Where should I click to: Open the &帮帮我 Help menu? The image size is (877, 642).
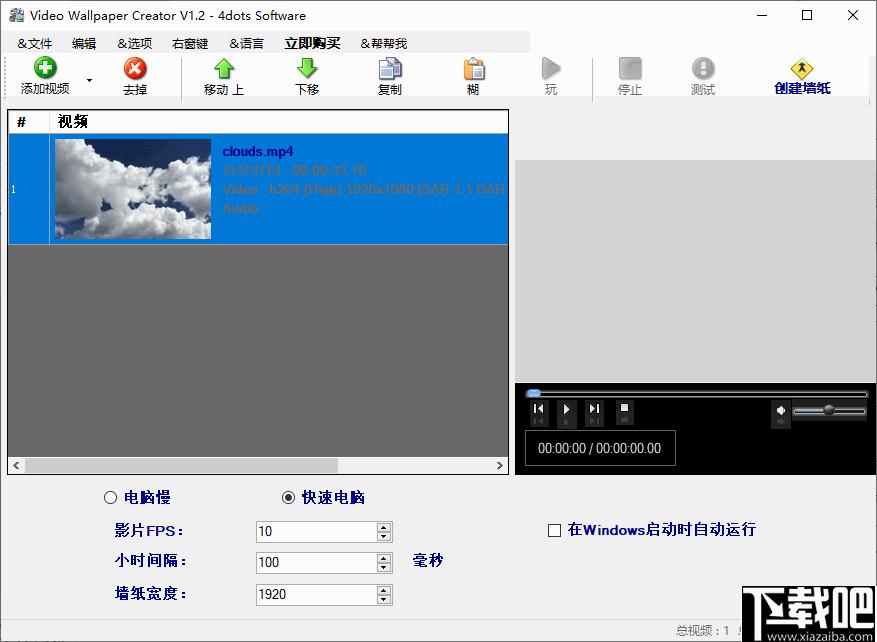384,44
